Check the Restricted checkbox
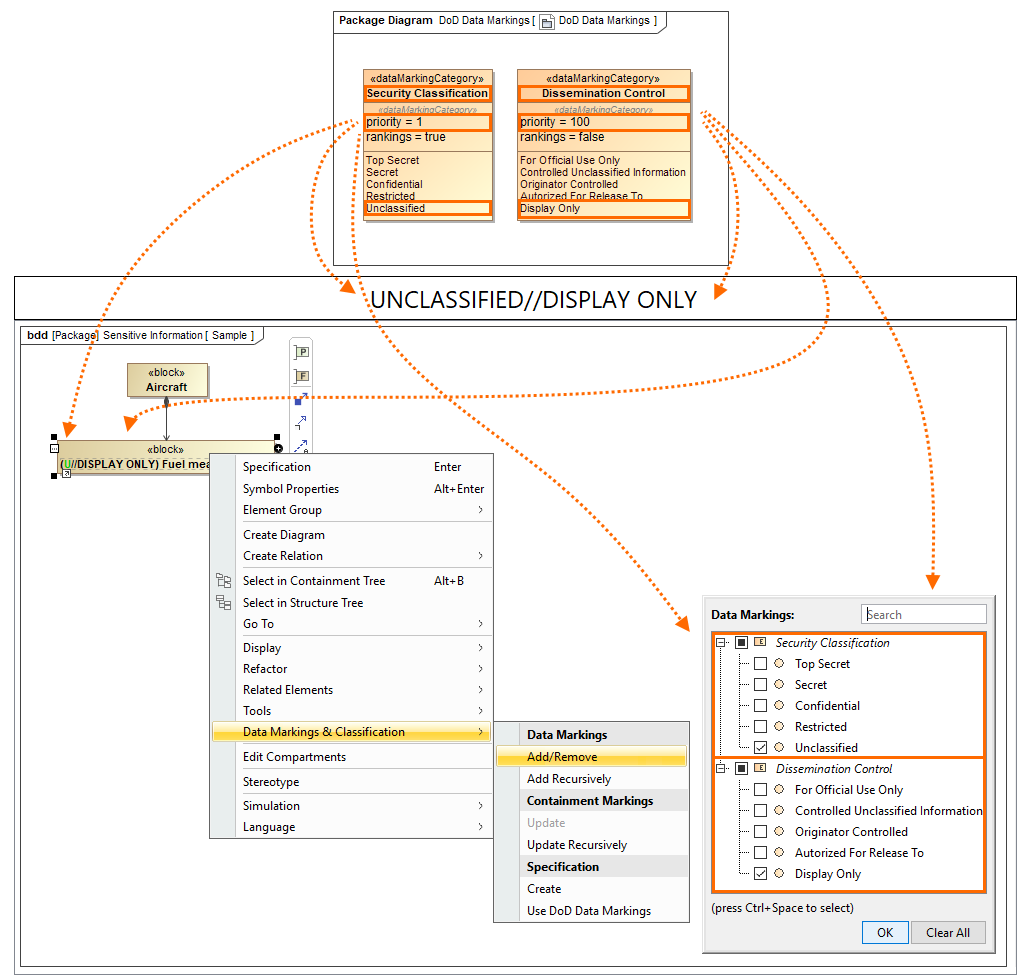 point(760,727)
